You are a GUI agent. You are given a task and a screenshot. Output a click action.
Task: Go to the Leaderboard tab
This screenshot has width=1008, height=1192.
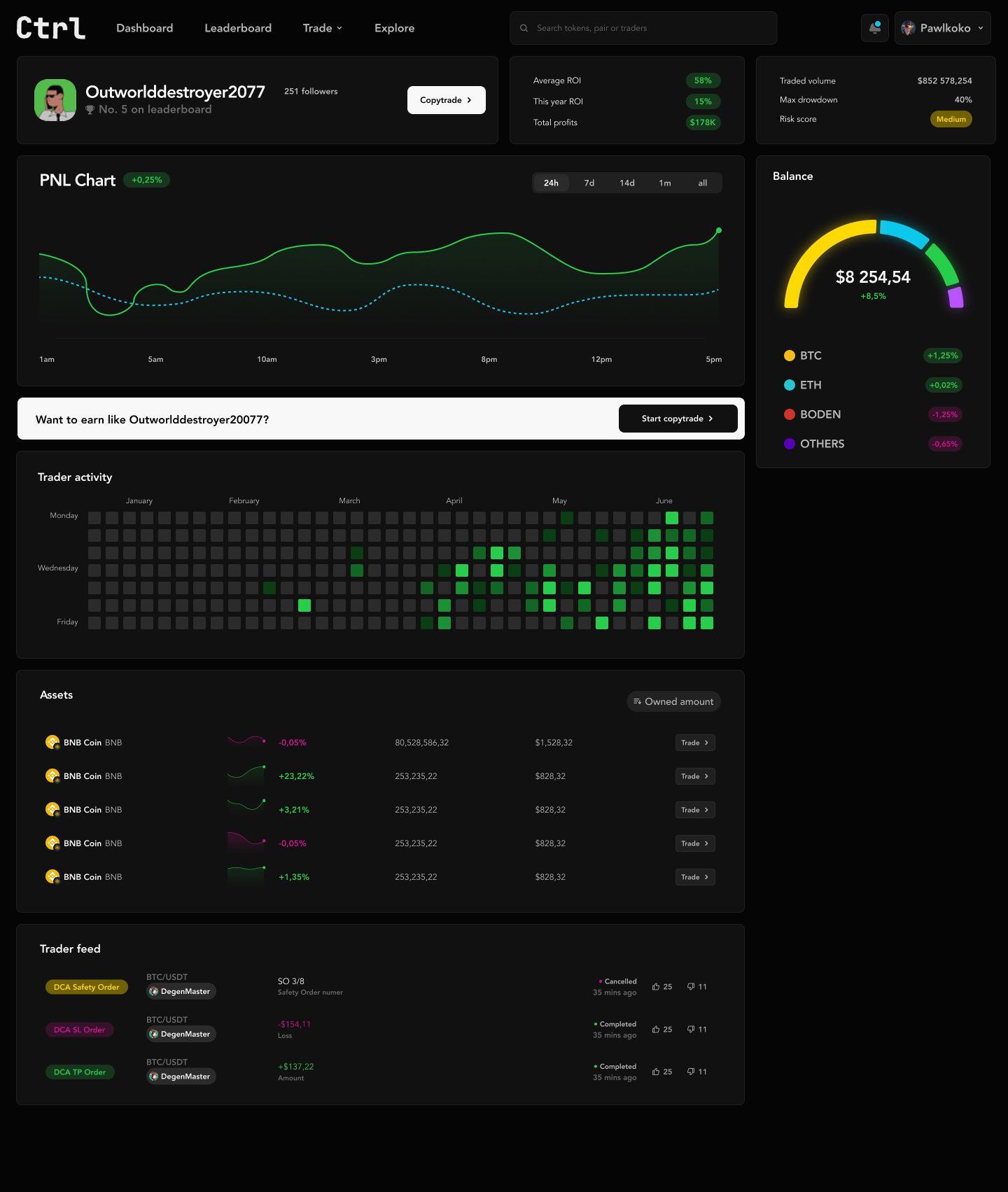[238, 28]
